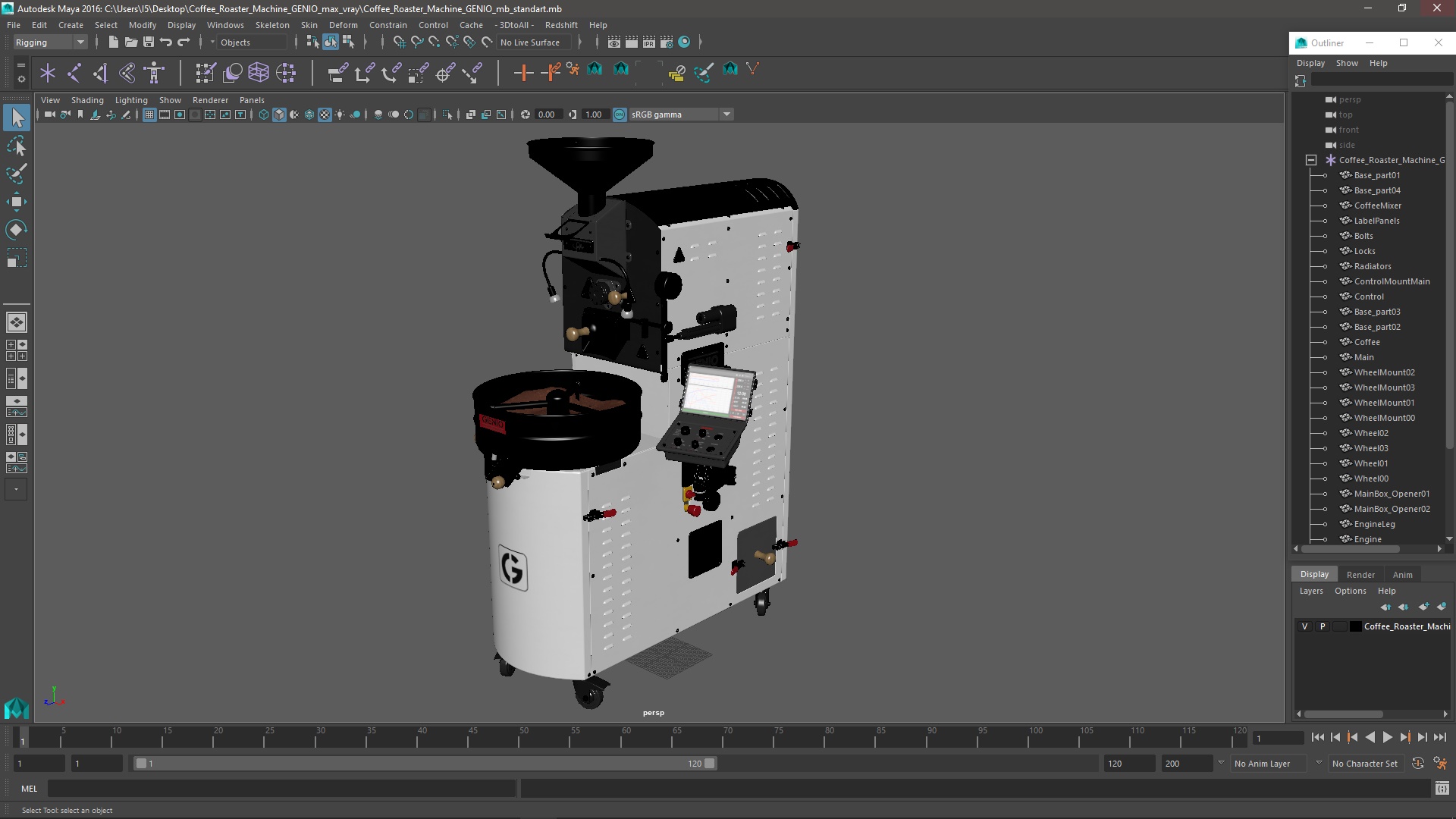
Task: Collapse the Coffee_Roaster_Machine_G group
Action: [x=1311, y=160]
